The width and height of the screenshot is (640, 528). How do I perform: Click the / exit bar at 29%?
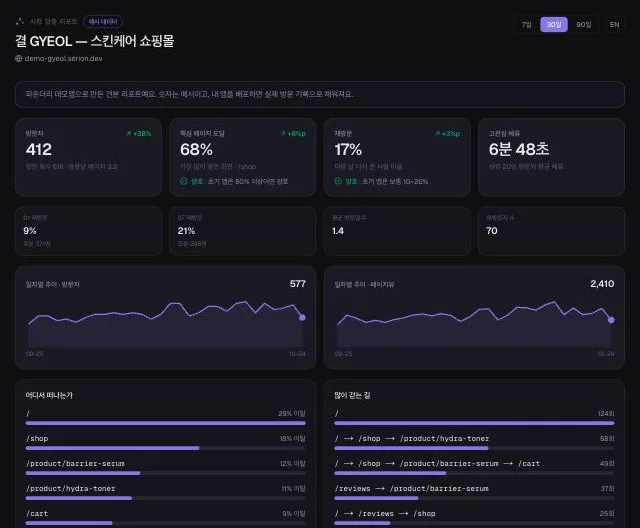[165, 423]
